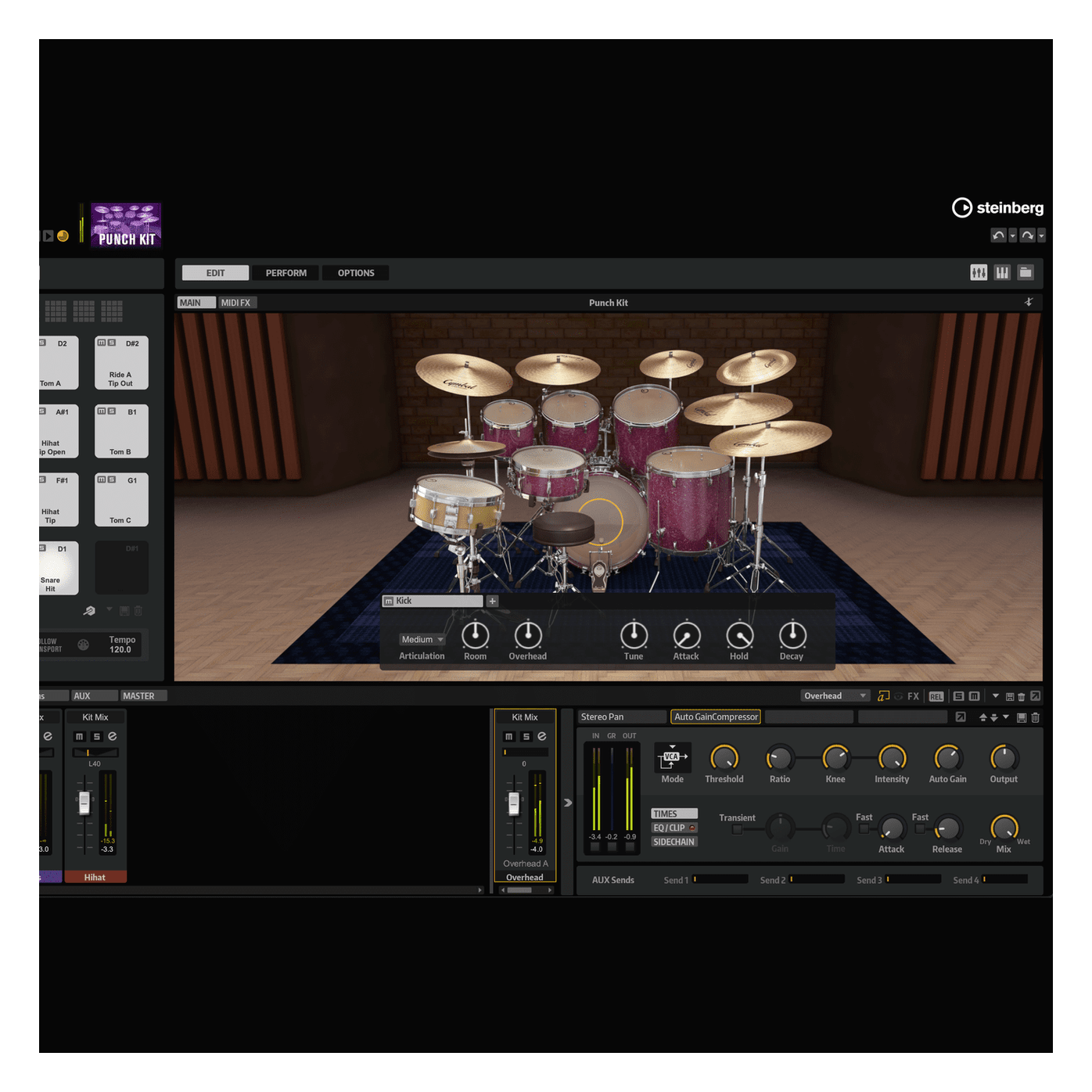Click the redo arrow icon
1092x1092 pixels.
click(x=1027, y=235)
